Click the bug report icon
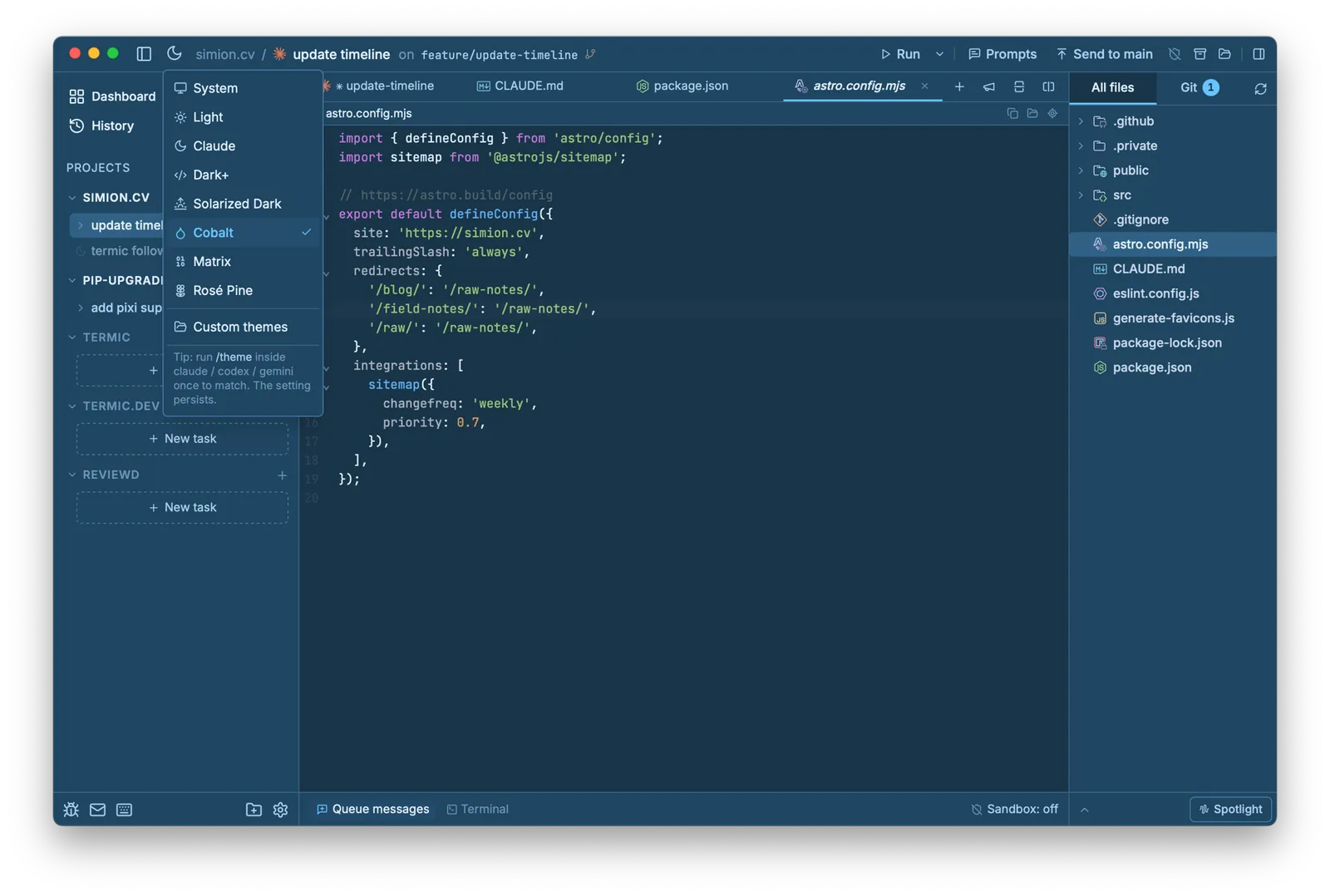 [71, 810]
